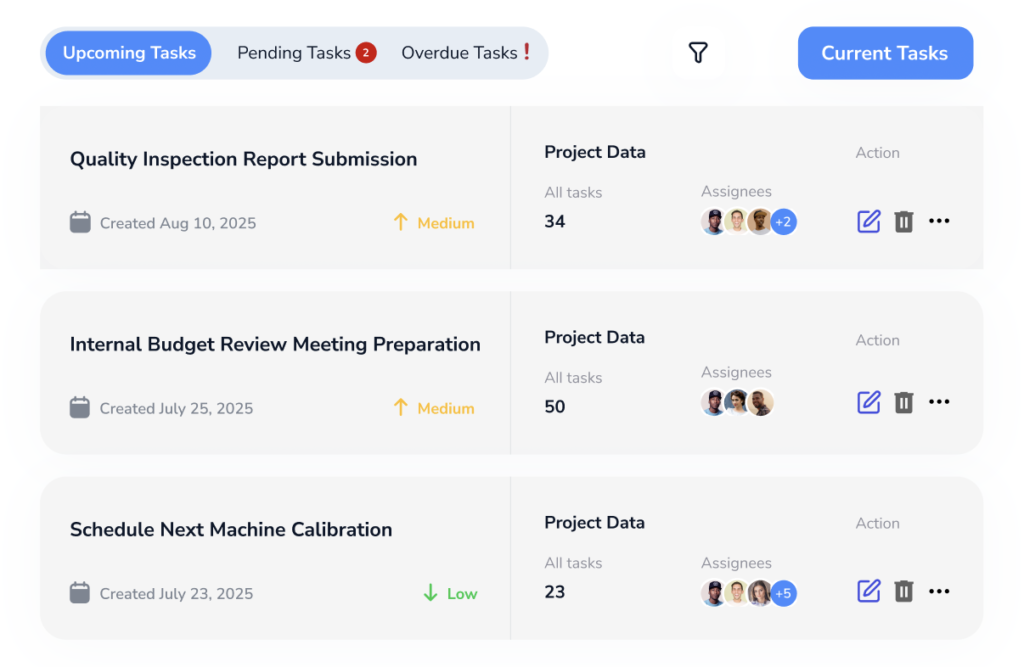The height and width of the screenshot is (667, 1024).
Task: Show the +5 more assignees badge
Action: point(784,593)
